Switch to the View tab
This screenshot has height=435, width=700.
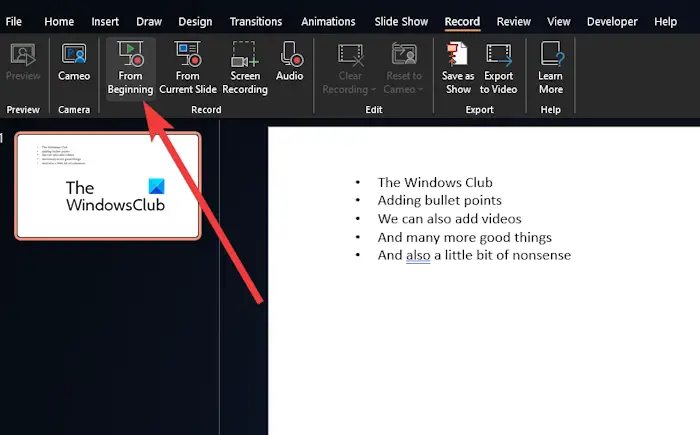point(558,21)
